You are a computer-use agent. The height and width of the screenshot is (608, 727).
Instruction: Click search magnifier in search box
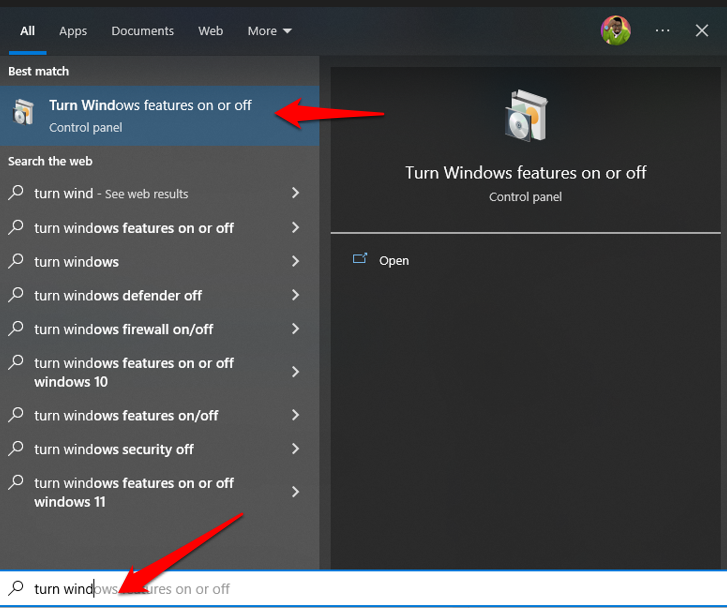16,588
